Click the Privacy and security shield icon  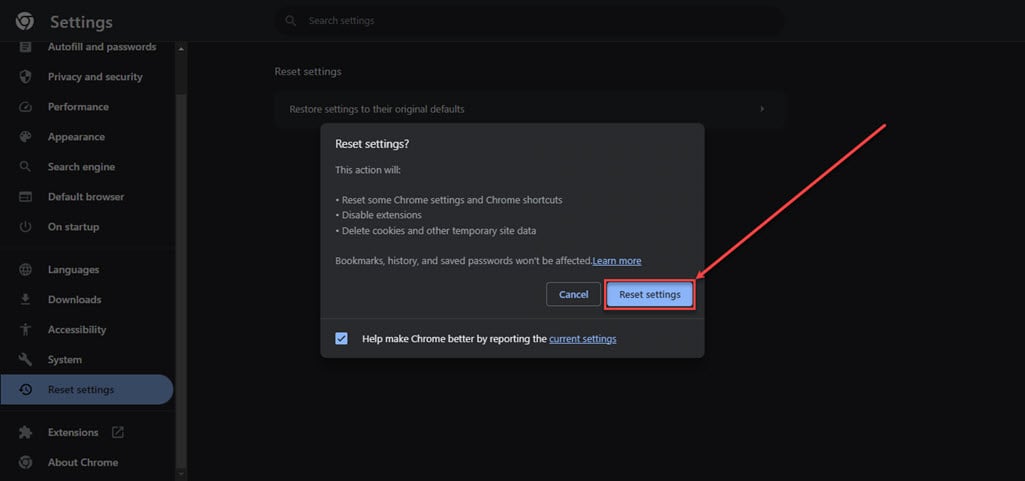[x=25, y=77]
